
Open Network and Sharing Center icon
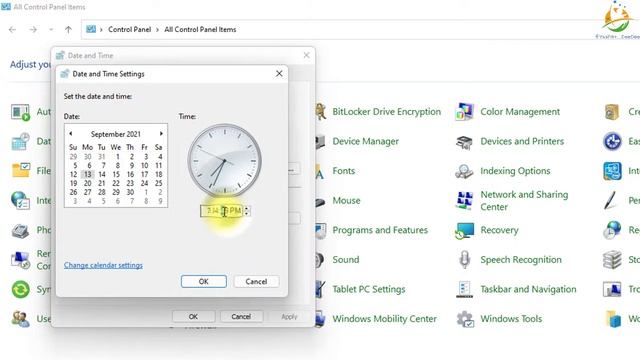pos(464,200)
